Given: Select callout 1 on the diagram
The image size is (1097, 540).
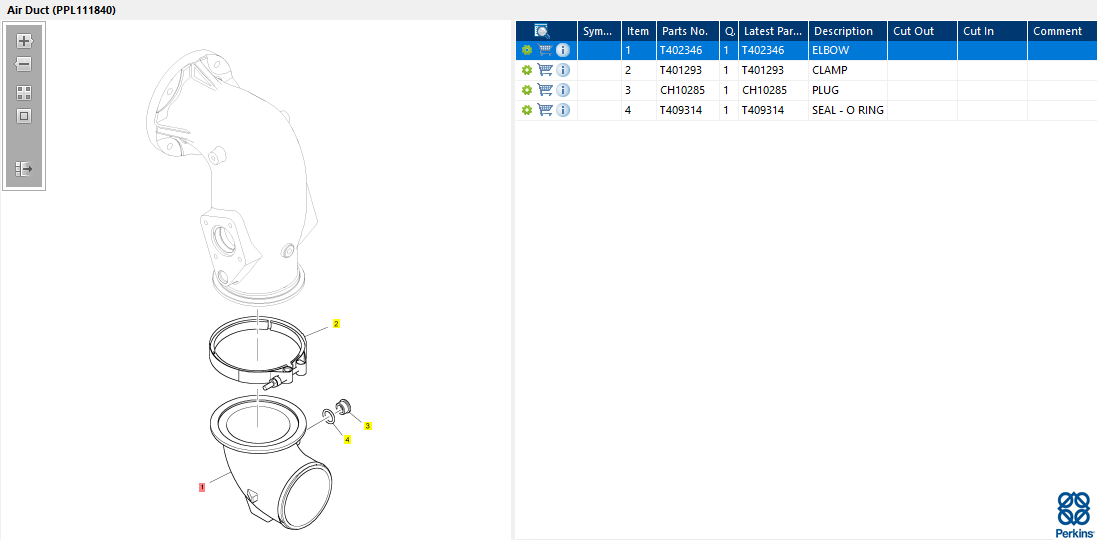Looking at the screenshot, I should [x=202, y=487].
